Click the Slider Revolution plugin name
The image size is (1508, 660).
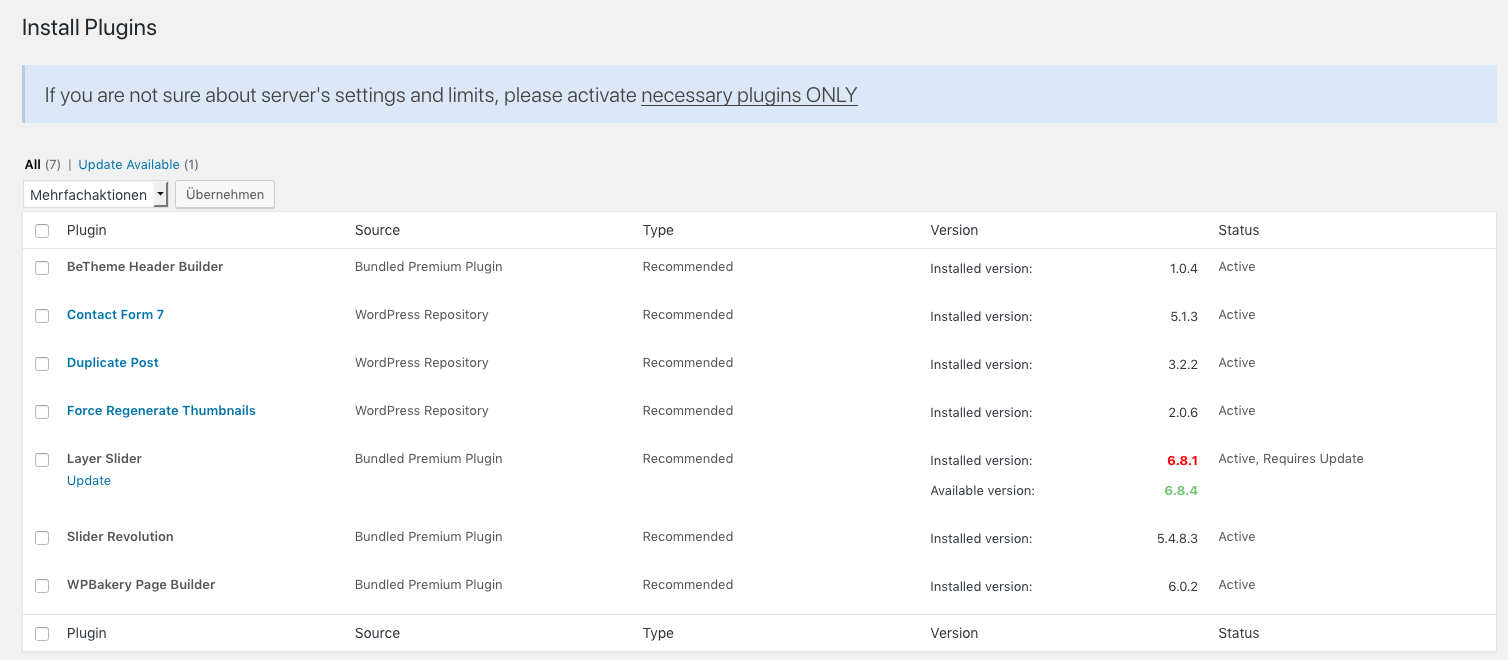click(120, 537)
